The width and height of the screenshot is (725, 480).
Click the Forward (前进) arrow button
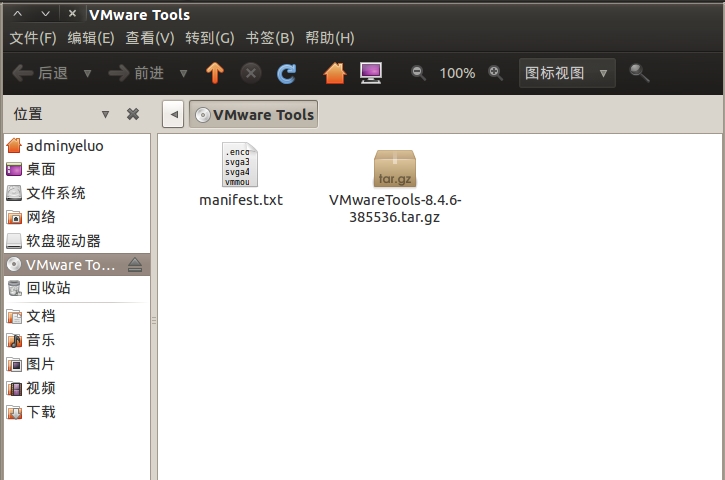[136, 73]
